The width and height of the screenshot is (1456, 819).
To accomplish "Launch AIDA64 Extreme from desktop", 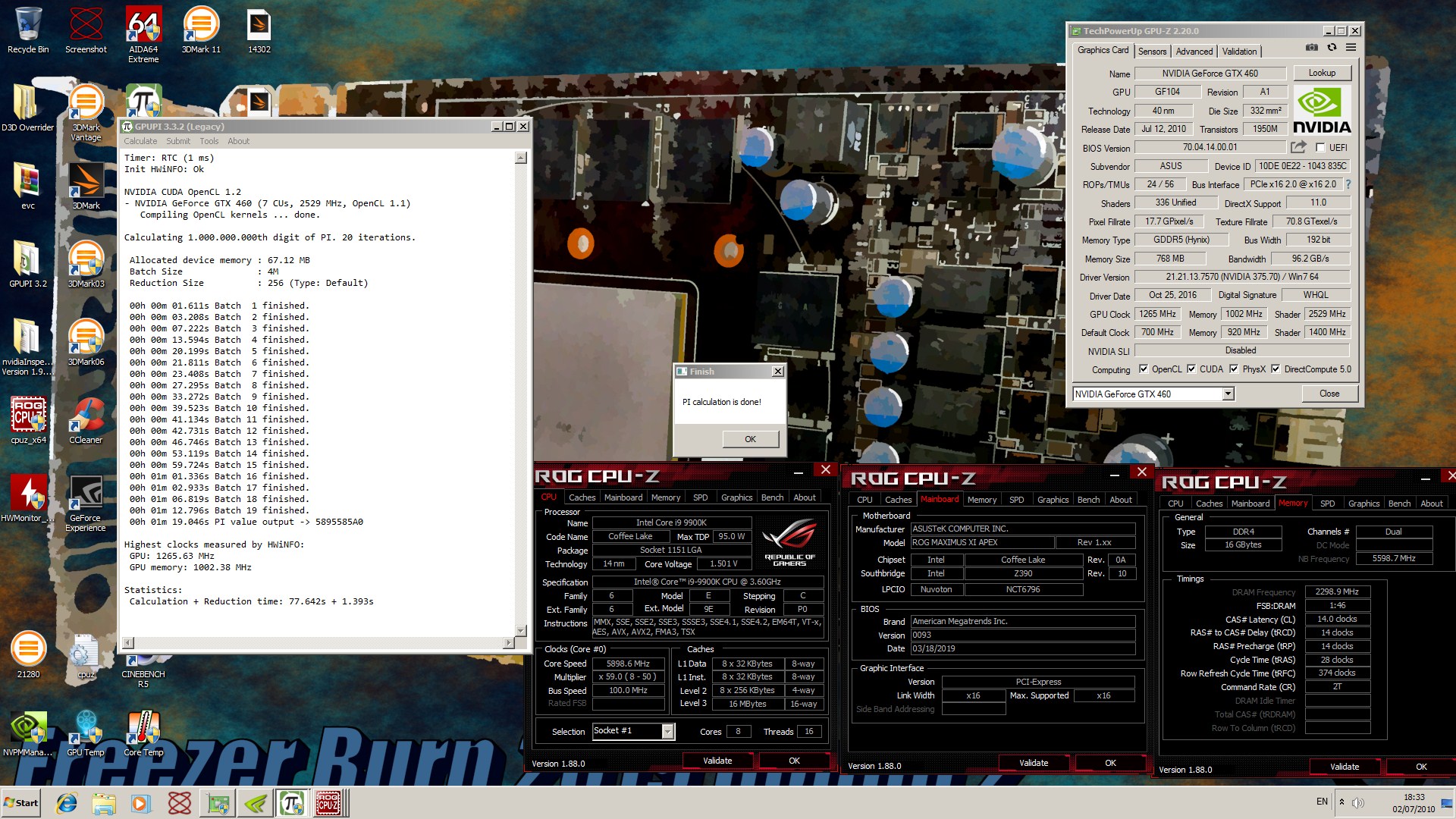I will coord(143,36).
